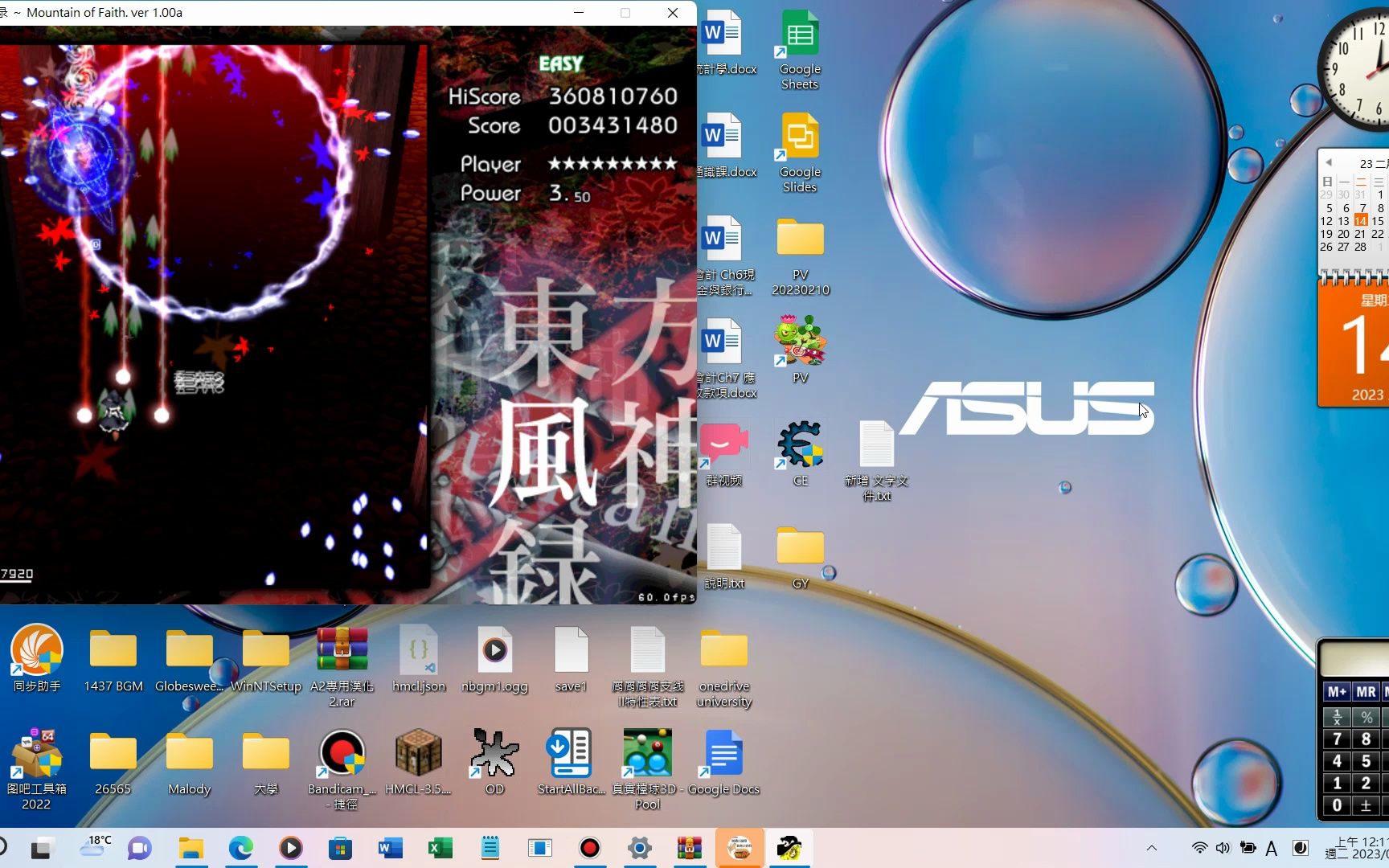Viewport: 1389px width, 868px height.
Task: Switch the IME input mode A indicator
Action: click(1272, 848)
